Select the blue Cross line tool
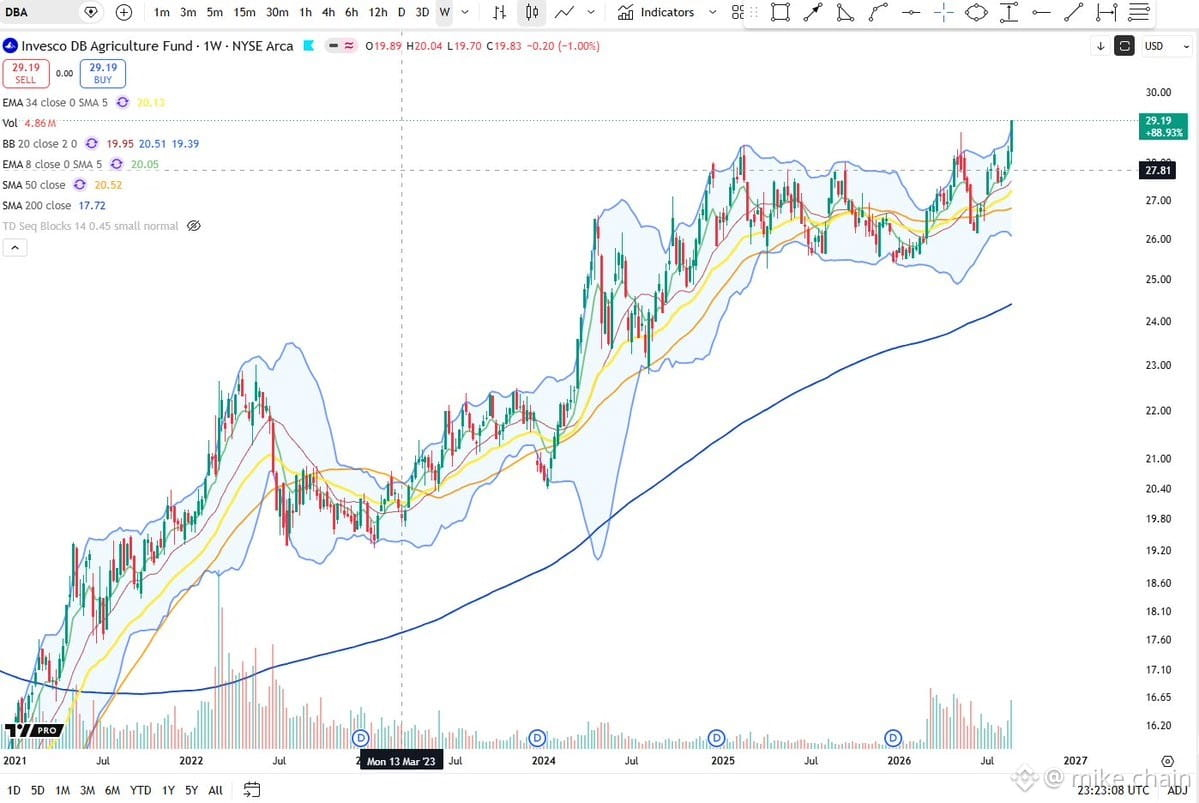The height and width of the screenshot is (803, 1199). [944, 12]
